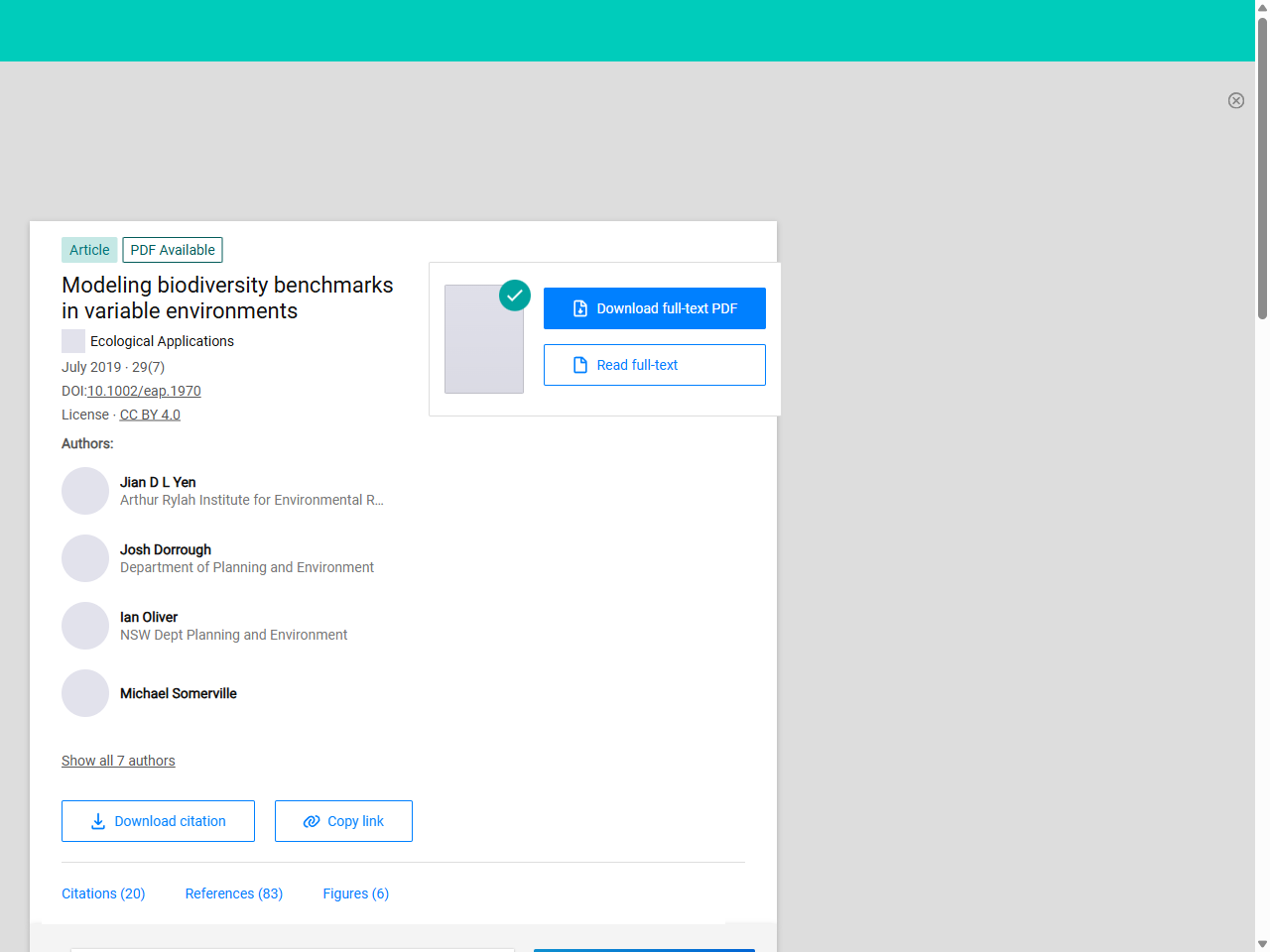Close the overlay with the circled X icon
1270x952 pixels.
[x=1236, y=100]
